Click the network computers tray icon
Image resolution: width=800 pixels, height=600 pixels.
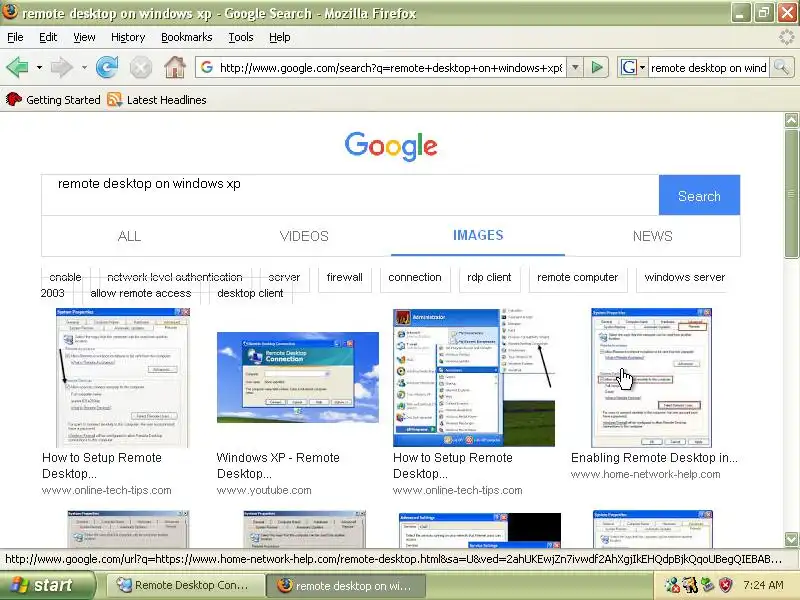[707, 585]
